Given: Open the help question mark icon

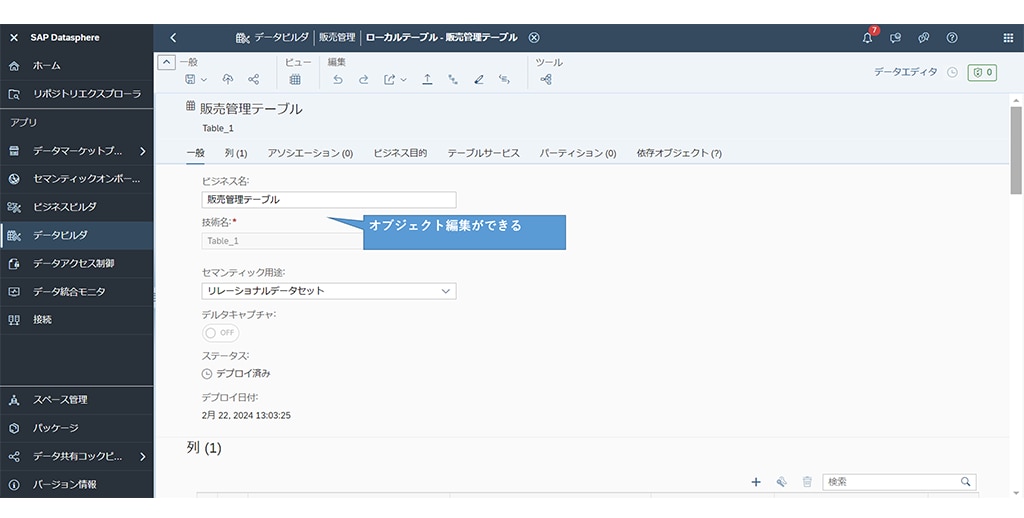Looking at the screenshot, I should [952, 38].
